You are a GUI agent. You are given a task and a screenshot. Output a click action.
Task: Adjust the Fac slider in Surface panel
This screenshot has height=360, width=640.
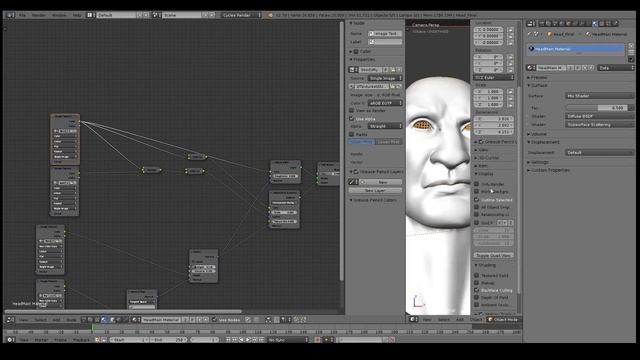pos(596,108)
